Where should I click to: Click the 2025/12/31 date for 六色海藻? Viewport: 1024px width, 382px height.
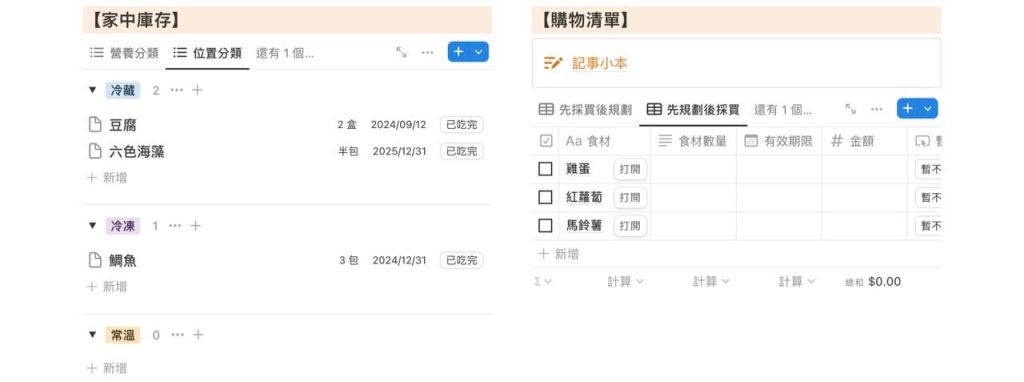coord(400,151)
